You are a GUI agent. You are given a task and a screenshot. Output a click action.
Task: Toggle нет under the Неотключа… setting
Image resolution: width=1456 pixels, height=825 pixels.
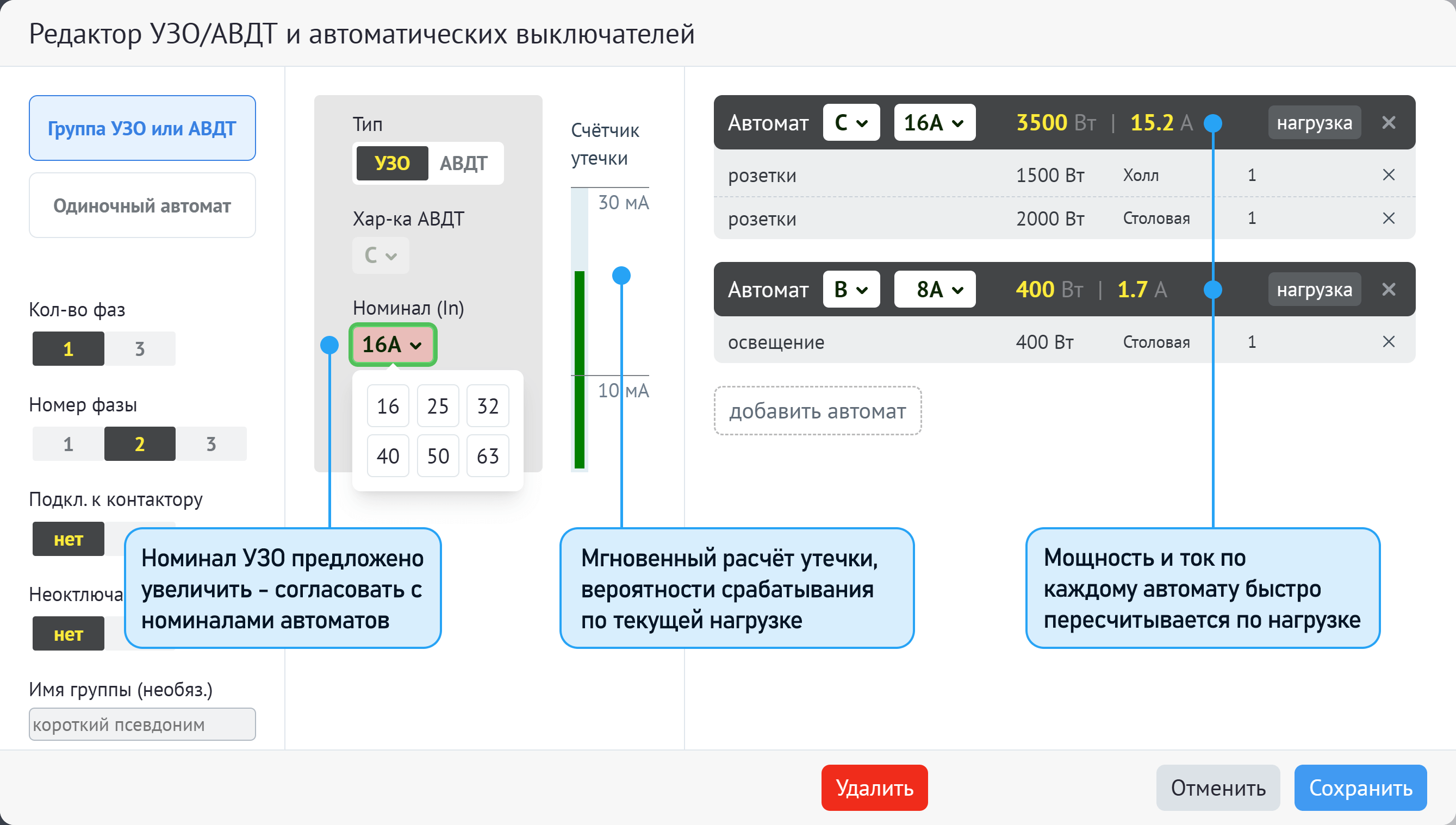click(68, 634)
